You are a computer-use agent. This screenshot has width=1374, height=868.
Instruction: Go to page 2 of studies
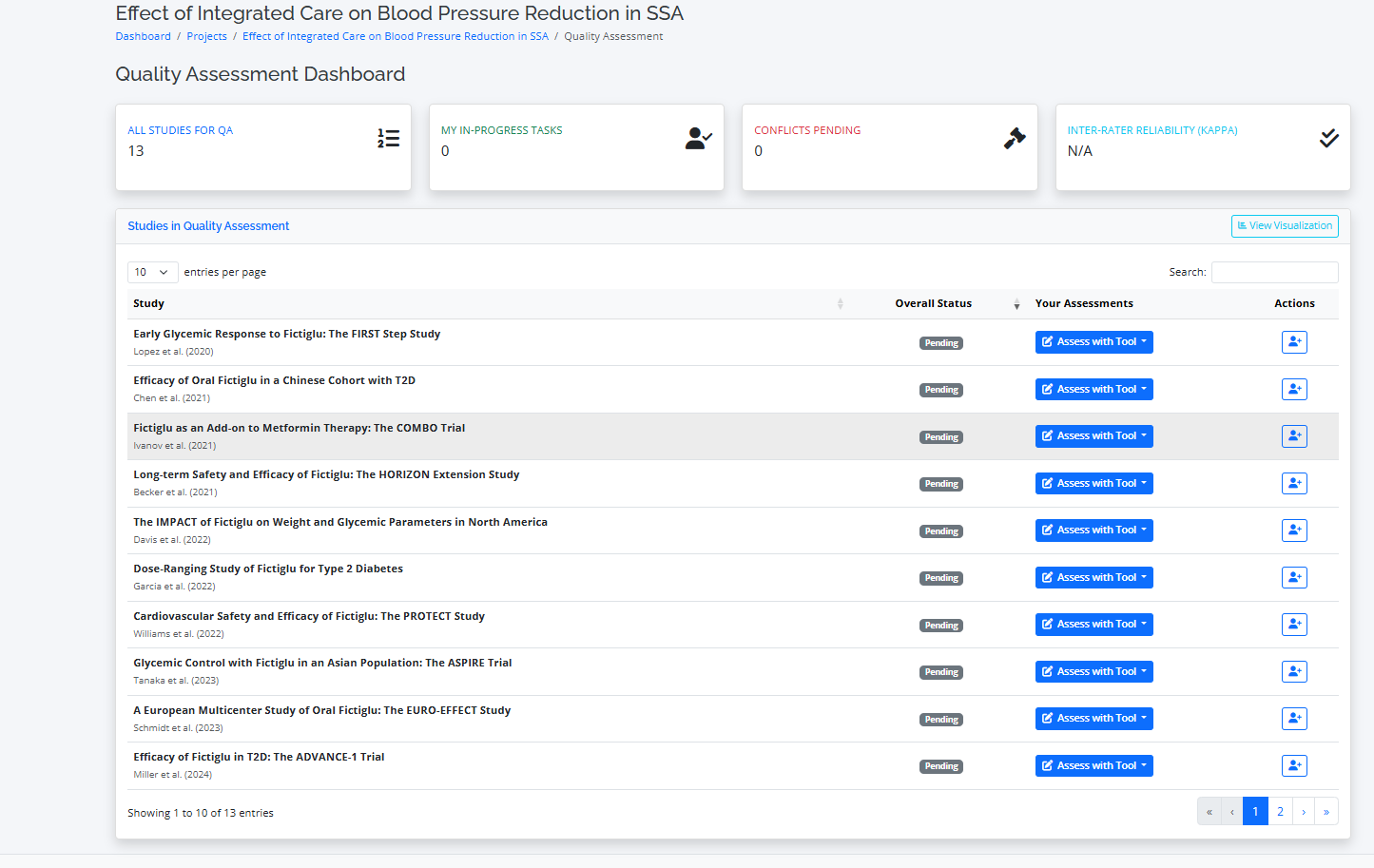1280,812
